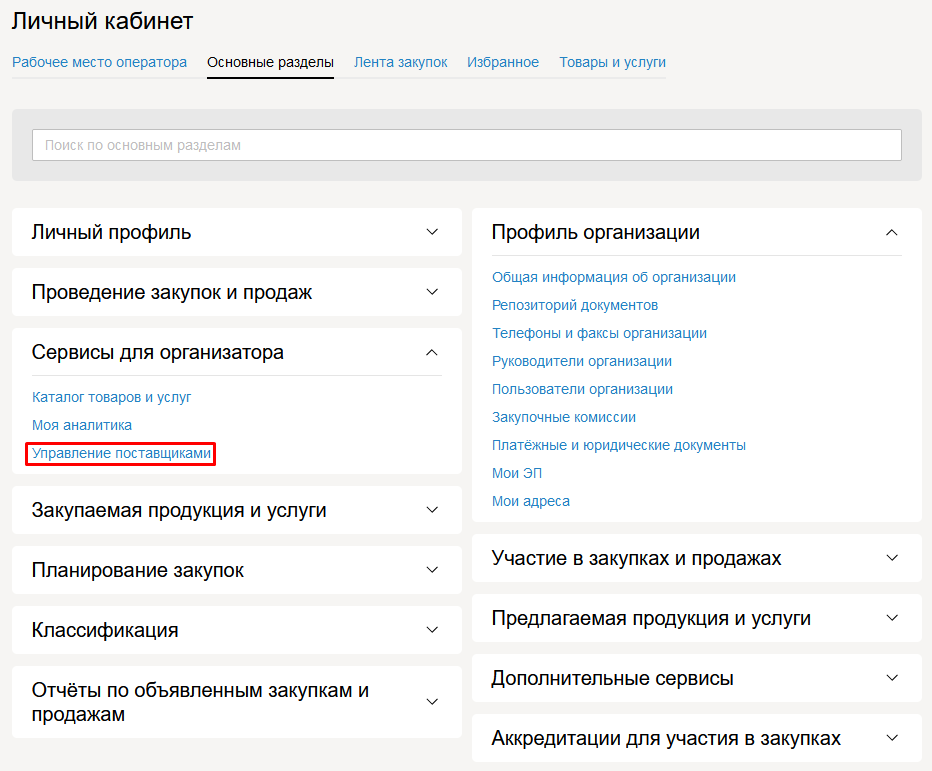The image size is (932, 771).
Task: Open Пользователи организации link
Action: [x=582, y=389]
